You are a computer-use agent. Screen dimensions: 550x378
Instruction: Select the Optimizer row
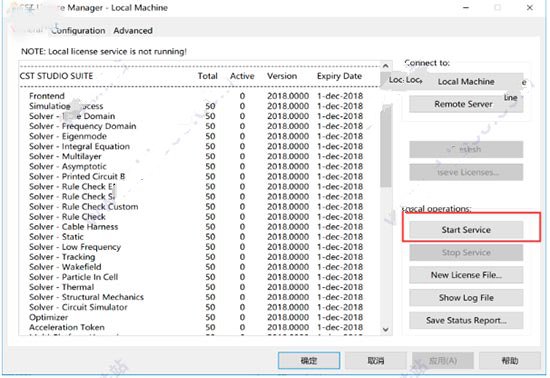[196, 318]
